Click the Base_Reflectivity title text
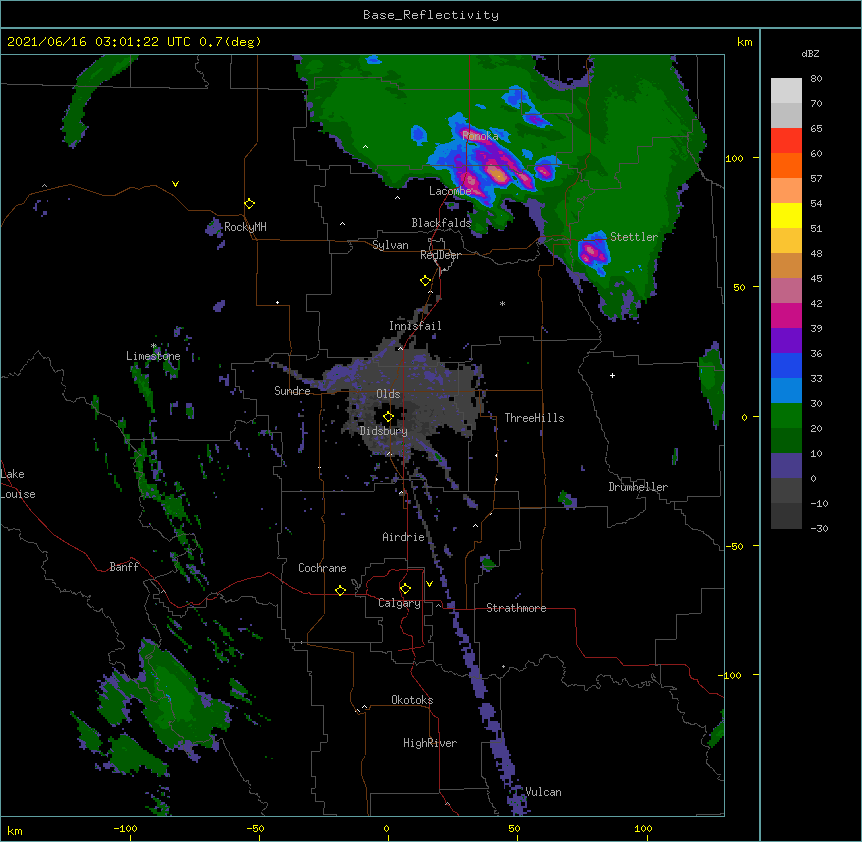This screenshot has height=842, width=862. 431,15
